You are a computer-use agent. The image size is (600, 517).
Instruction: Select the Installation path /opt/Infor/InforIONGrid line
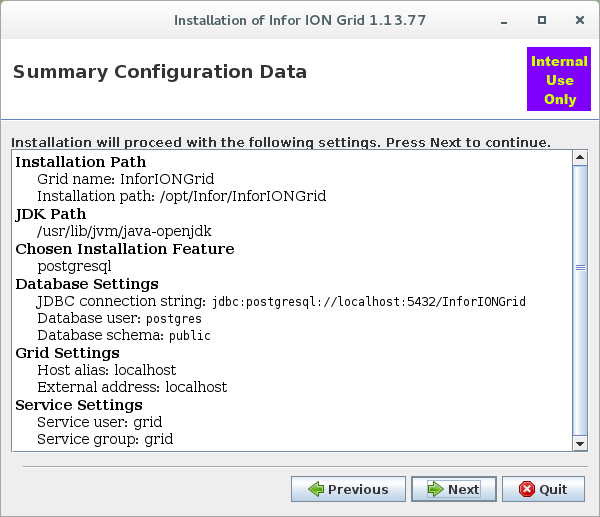(181, 196)
